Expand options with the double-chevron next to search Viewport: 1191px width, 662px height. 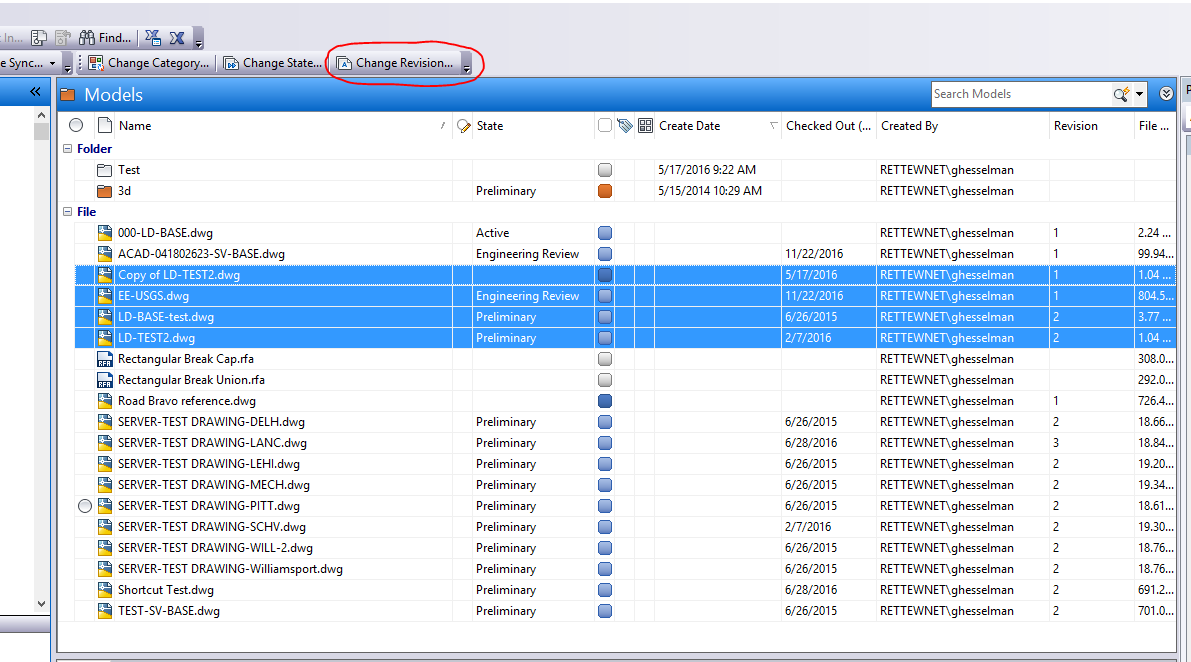[x=1166, y=93]
